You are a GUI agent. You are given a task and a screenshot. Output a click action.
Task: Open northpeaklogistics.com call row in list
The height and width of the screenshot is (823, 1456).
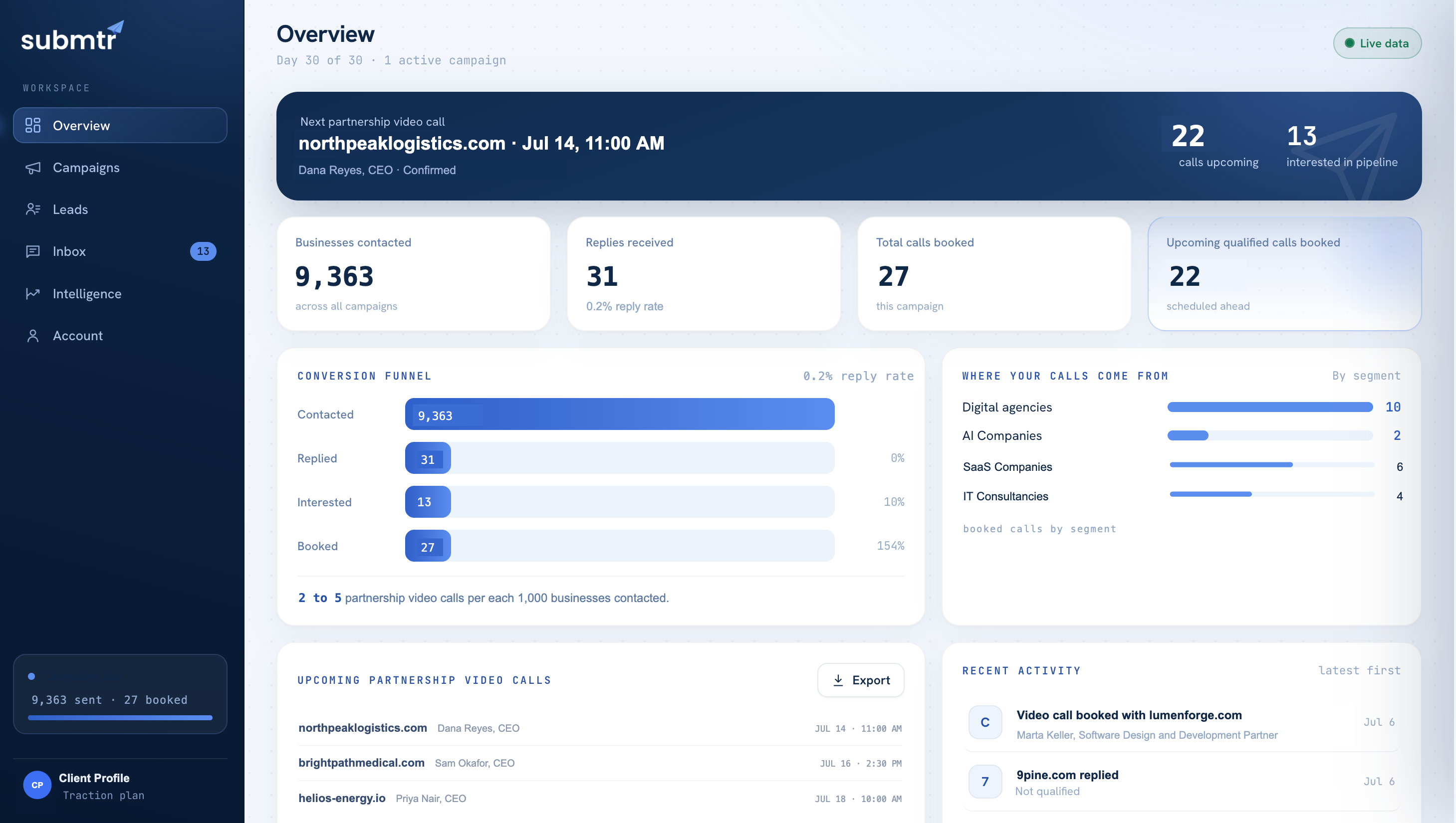tap(600, 728)
